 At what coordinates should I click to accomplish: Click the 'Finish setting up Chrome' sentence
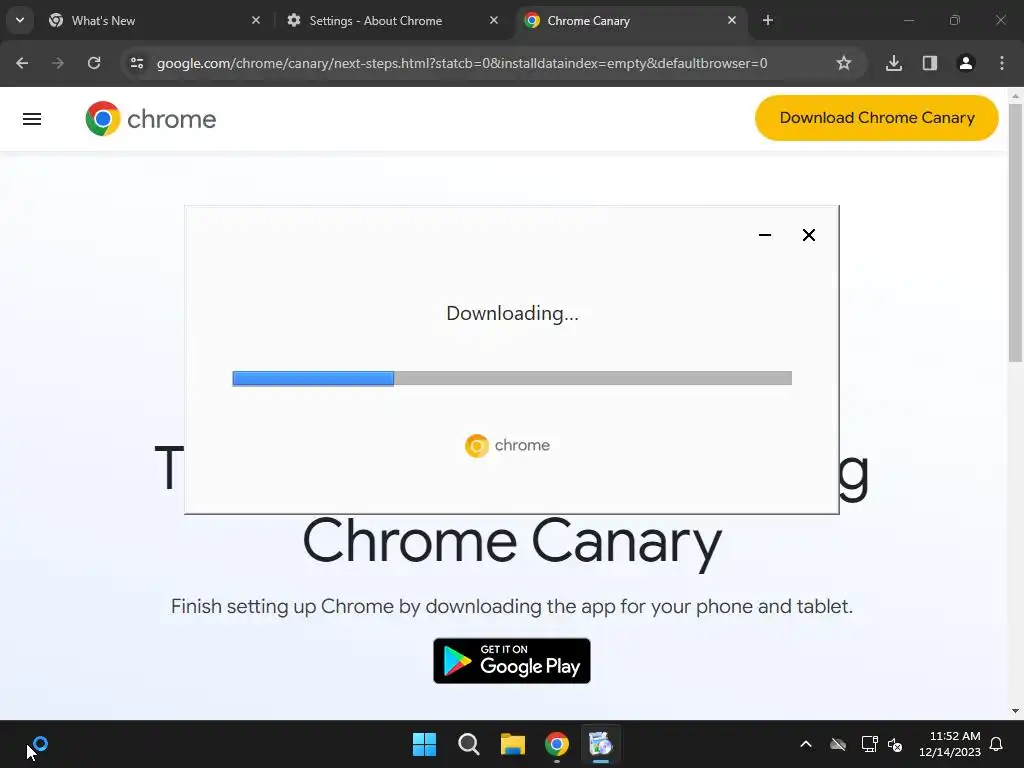[x=512, y=607]
